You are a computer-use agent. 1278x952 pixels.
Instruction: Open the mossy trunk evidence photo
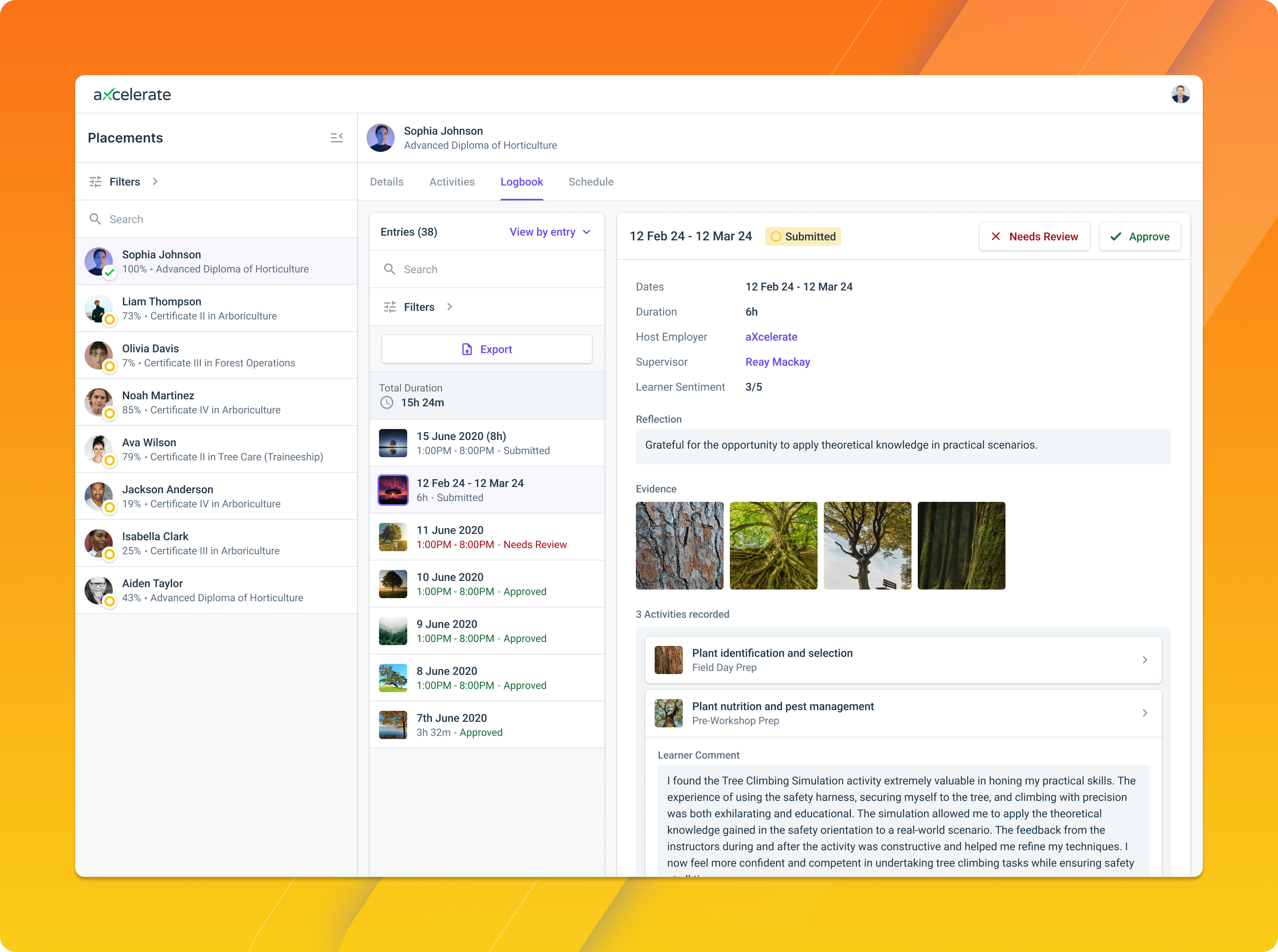click(x=961, y=545)
